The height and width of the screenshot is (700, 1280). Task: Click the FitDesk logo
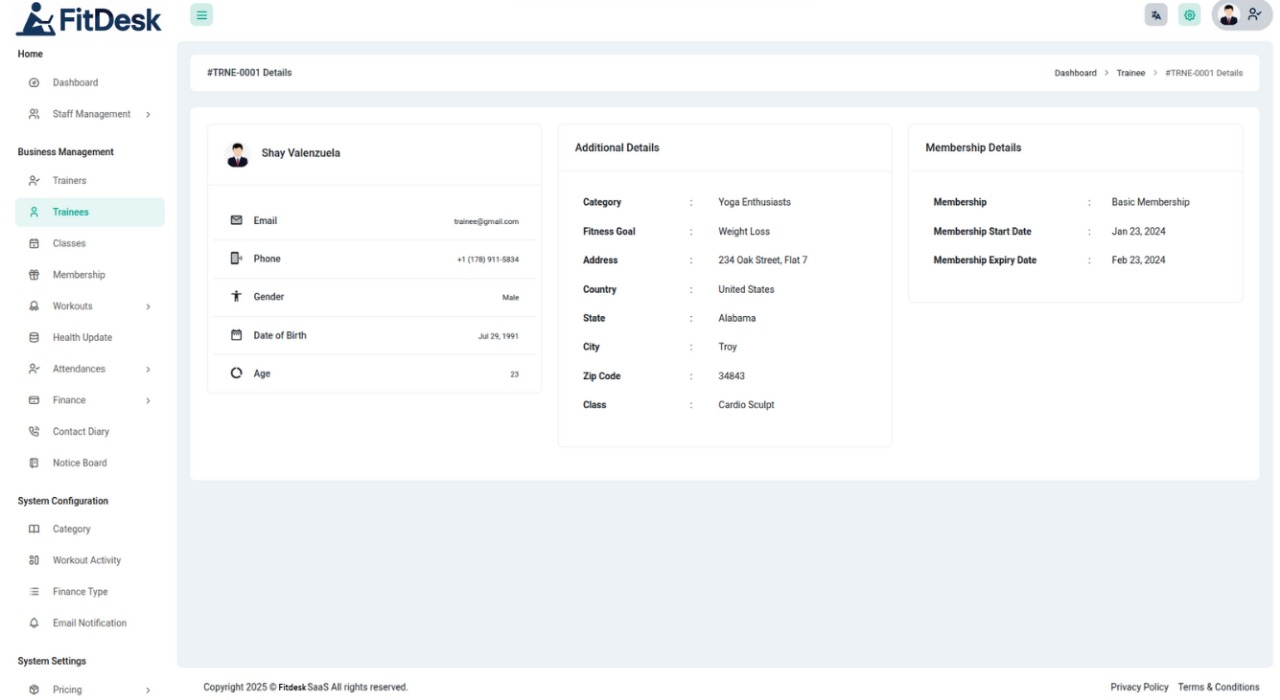90,18
